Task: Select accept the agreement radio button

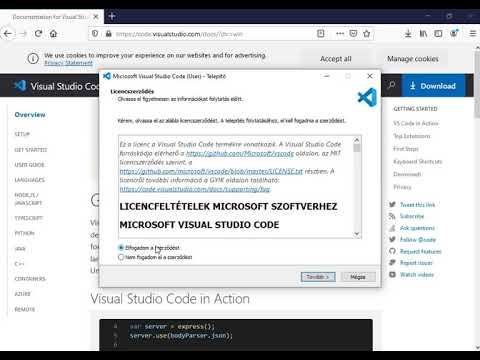Action: point(121,248)
